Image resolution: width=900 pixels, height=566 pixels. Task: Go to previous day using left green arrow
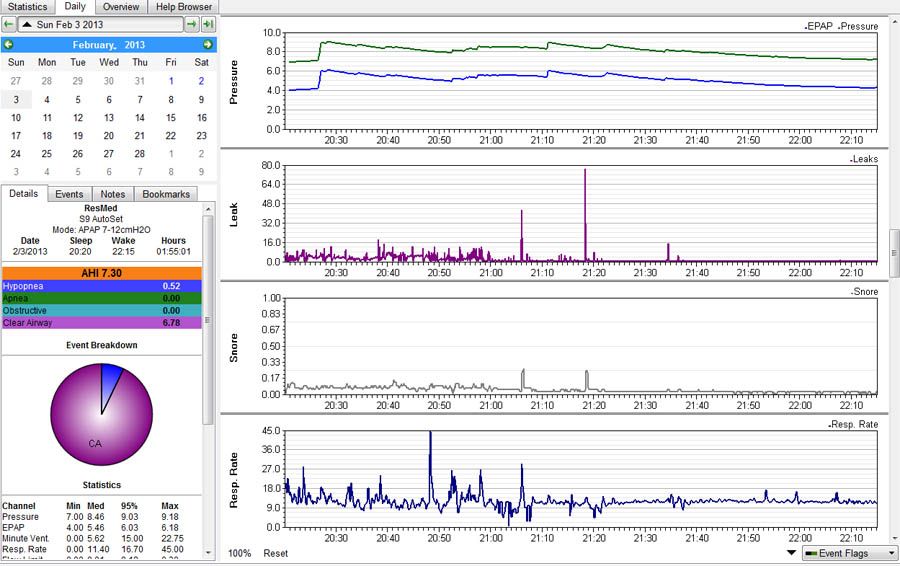coord(9,25)
